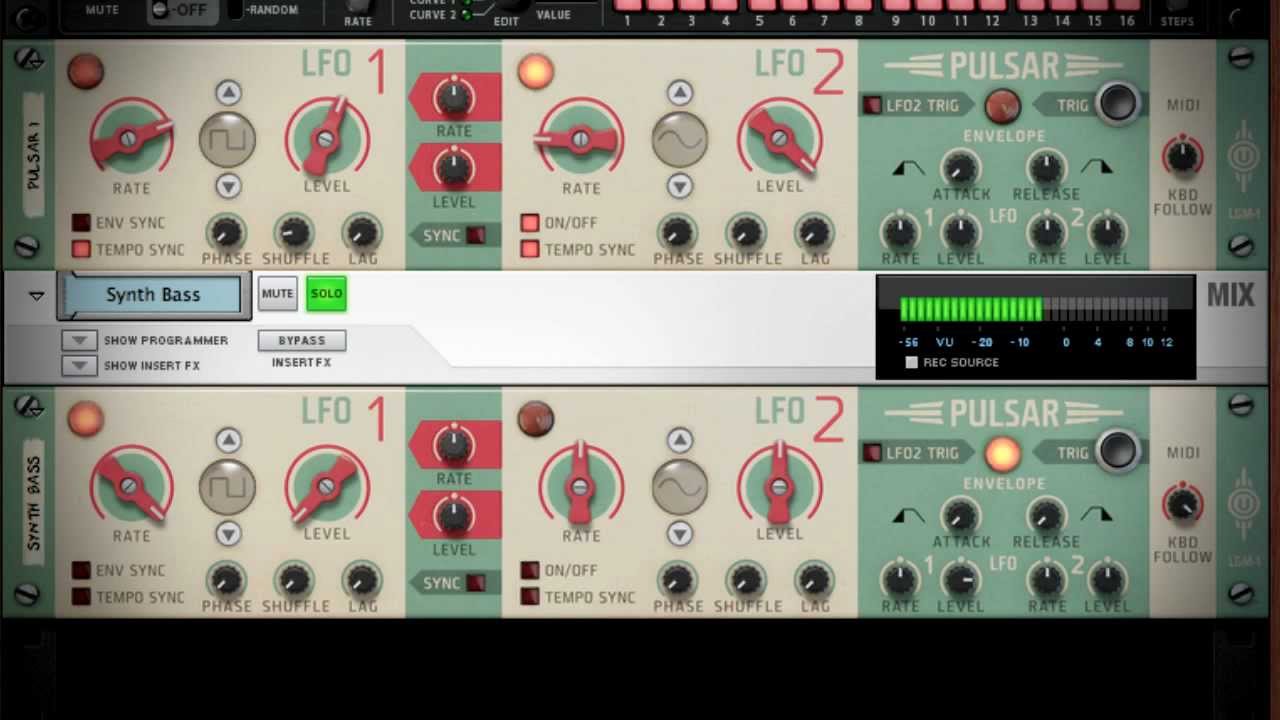Click sine waveform display on Synth Bass LFO 2
Viewport: 1280px width, 720px height.
click(x=680, y=487)
